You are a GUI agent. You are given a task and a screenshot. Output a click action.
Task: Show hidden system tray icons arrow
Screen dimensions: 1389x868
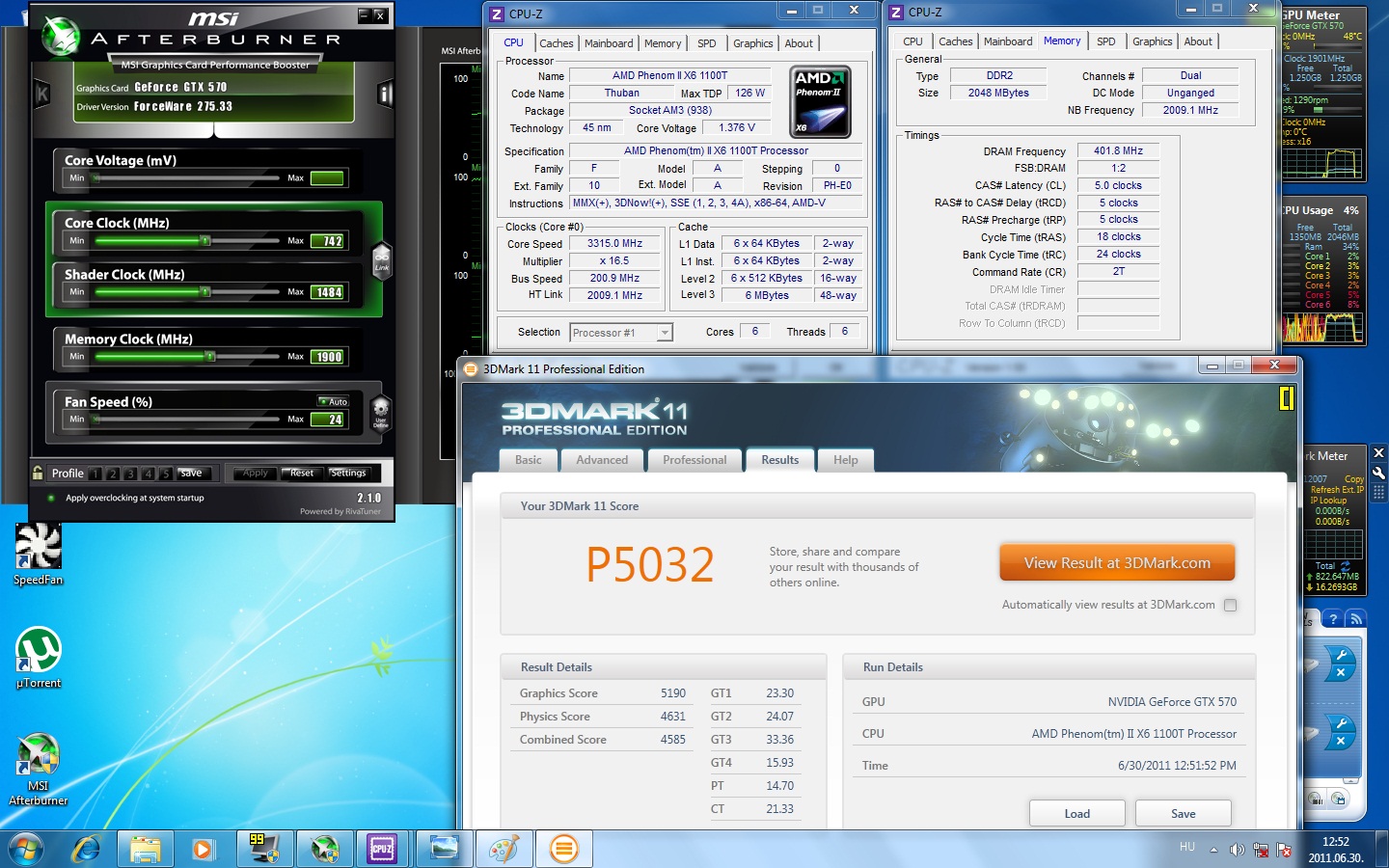[1214, 850]
